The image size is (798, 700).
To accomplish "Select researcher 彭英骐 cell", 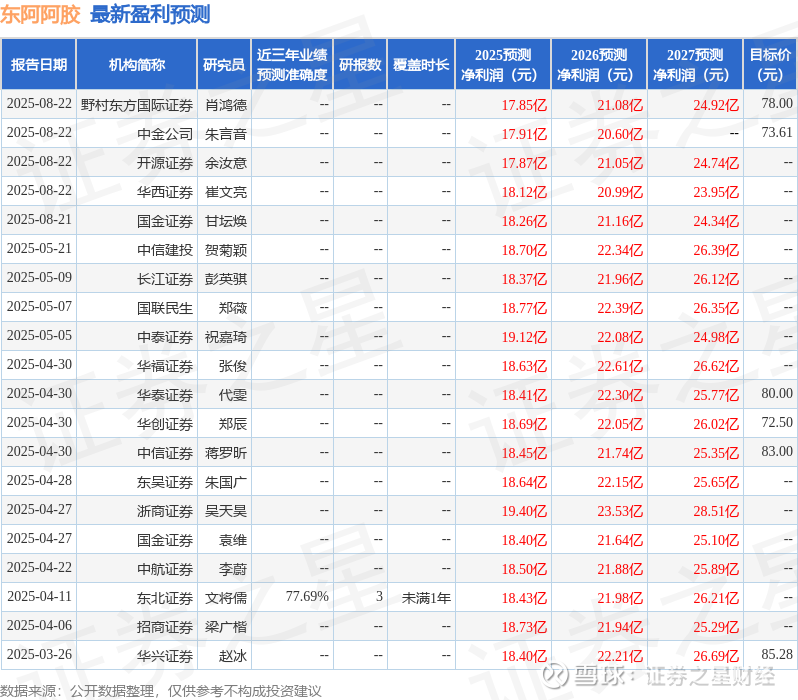I will 226,279.
